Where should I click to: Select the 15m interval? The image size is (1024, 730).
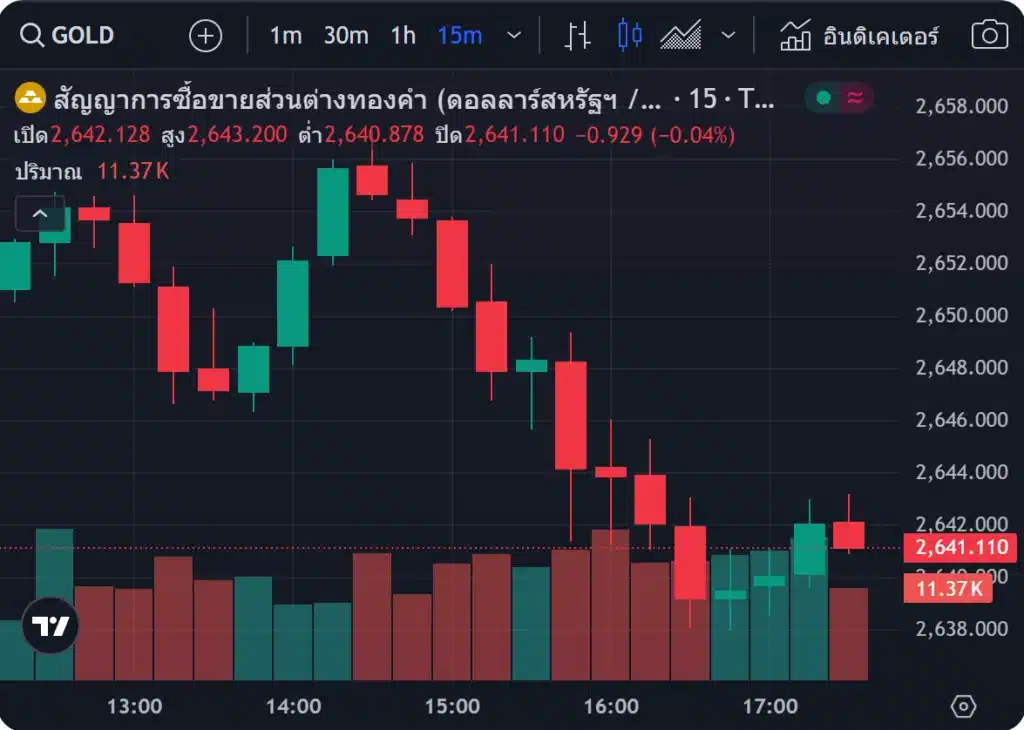[460, 36]
